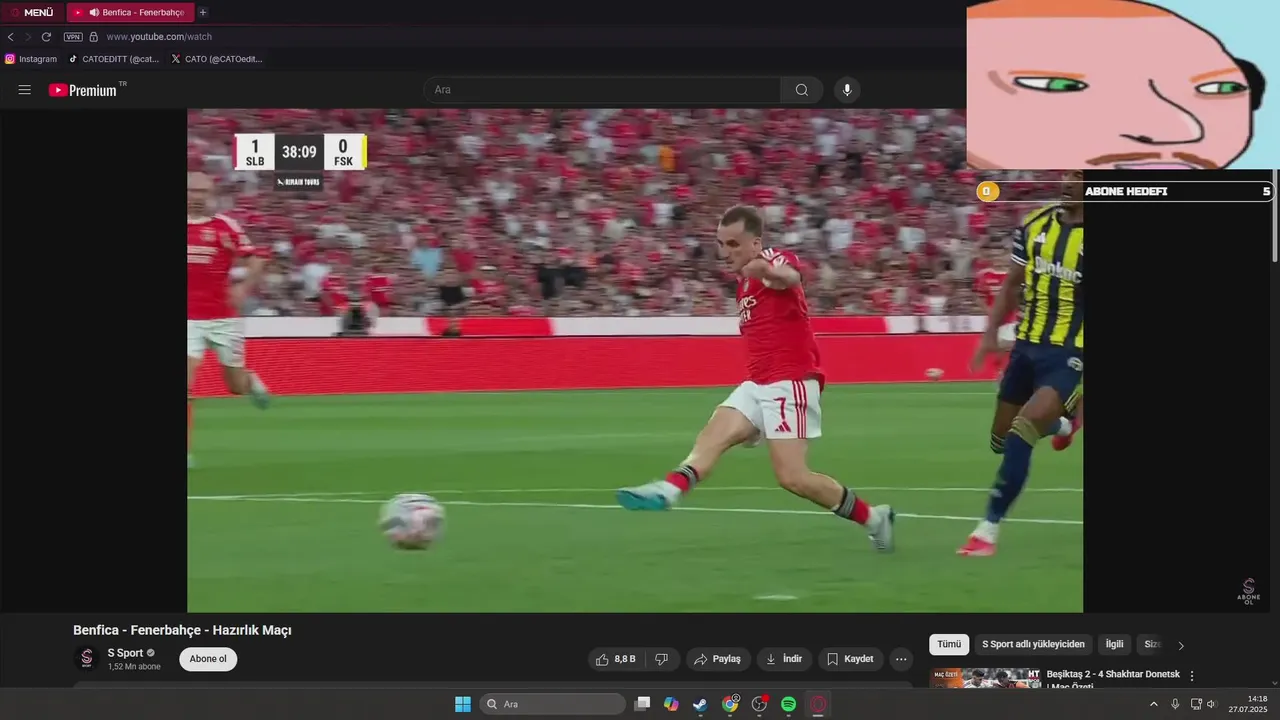The width and height of the screenshot is (1280, 720).
Task: Open a new tab with the plus button
Action: tap(203, 12)
